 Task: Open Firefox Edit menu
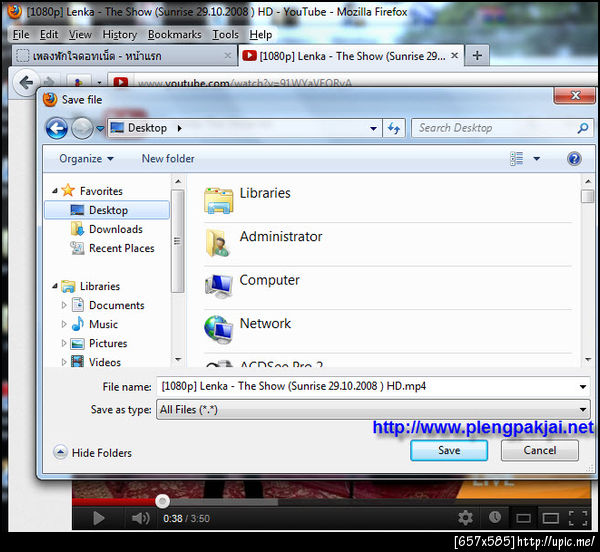[x=49, y=34]
